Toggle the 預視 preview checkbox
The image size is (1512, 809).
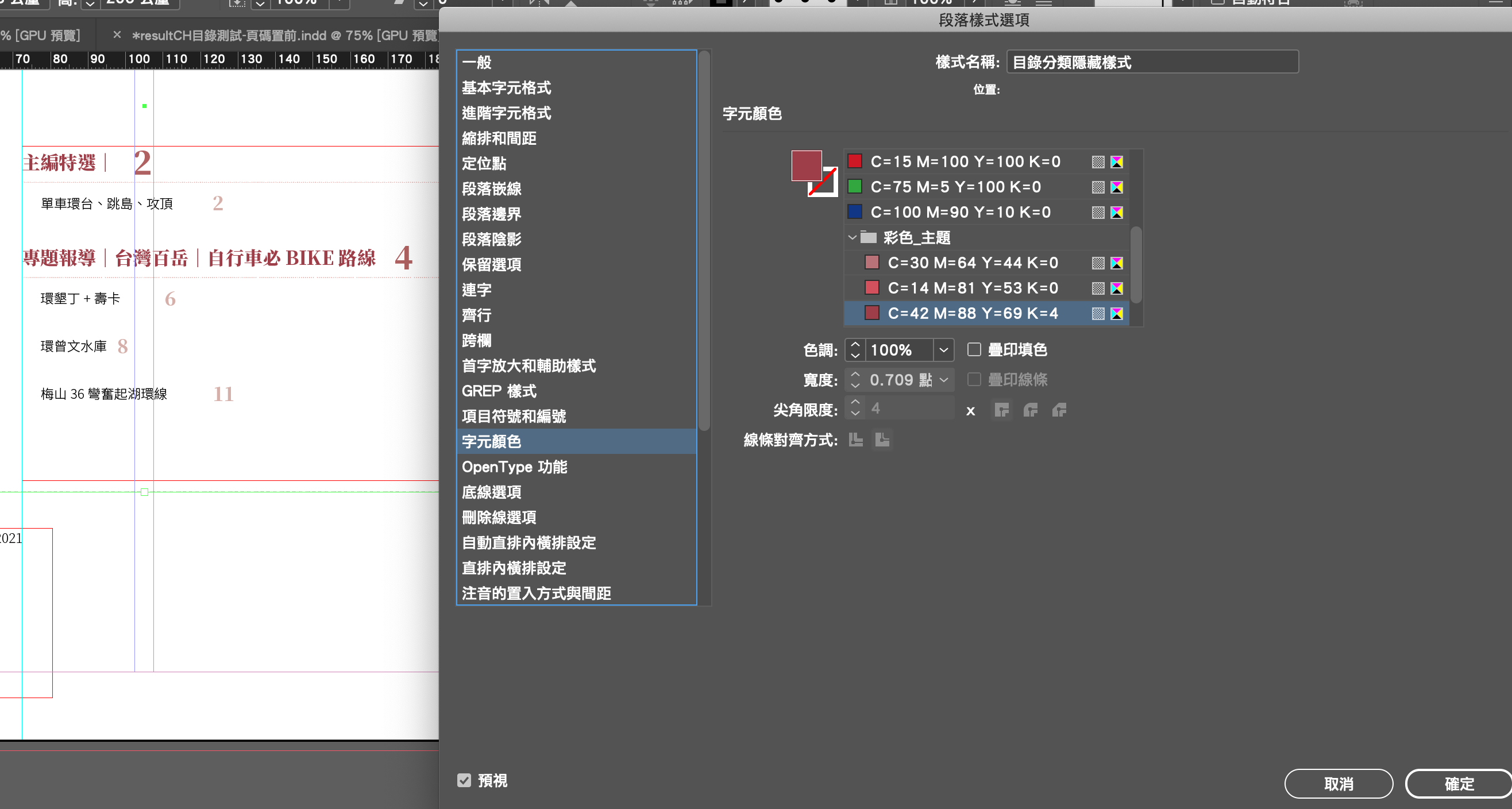[x=464, y=780]
